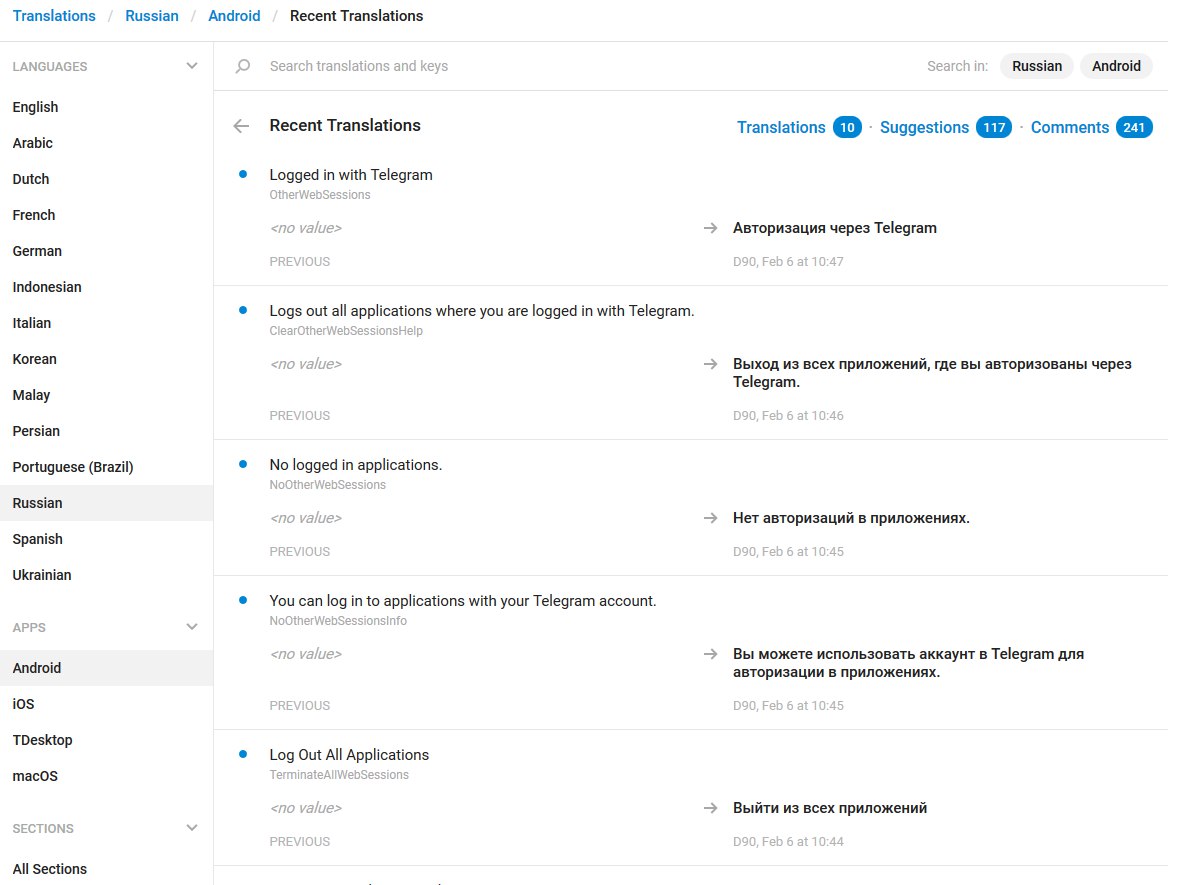Click key name 'TerminateAllWebSessions'
The image size is (1177, 885).
point(339,775)
